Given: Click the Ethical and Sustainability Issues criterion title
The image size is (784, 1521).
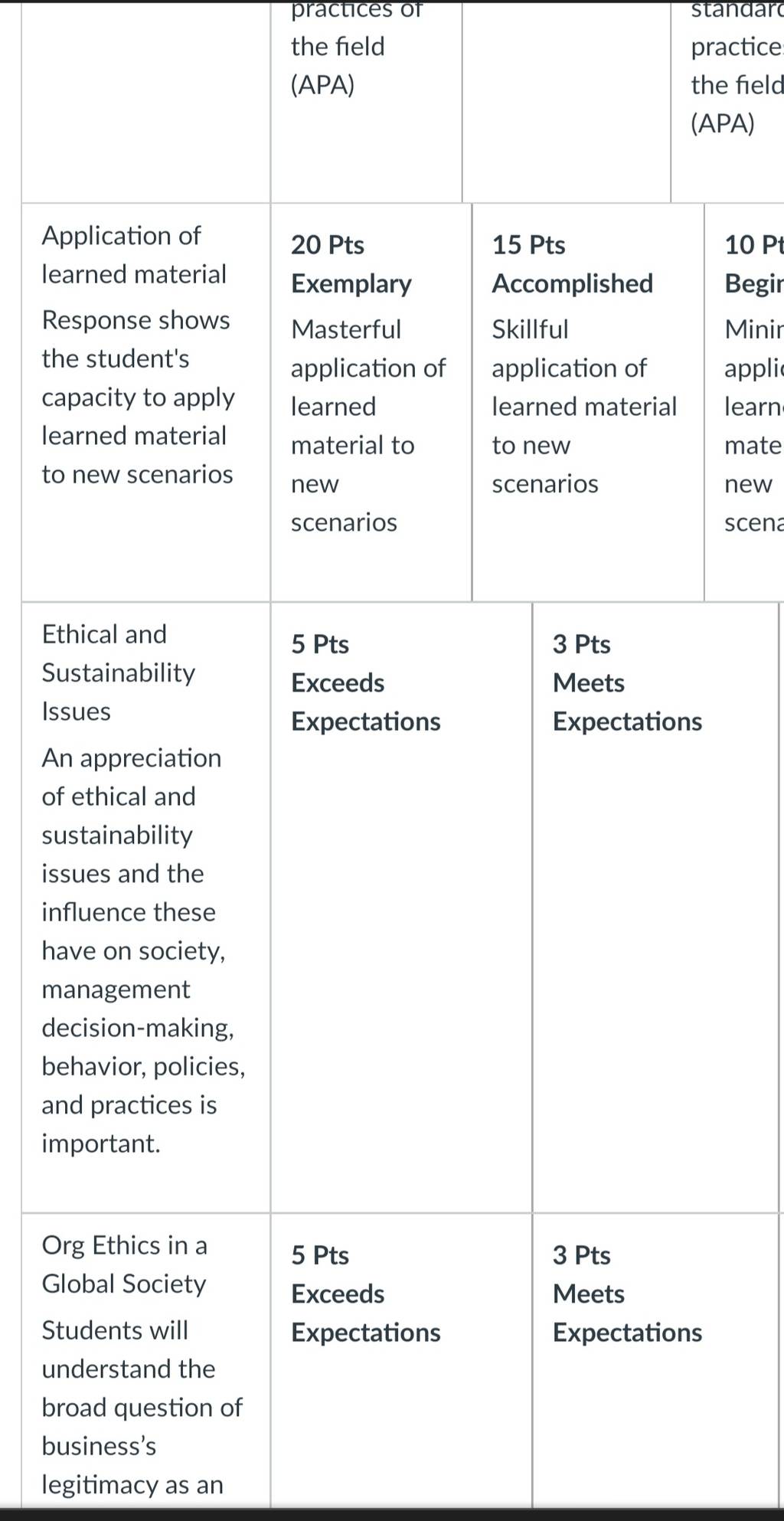Looking at the screenshot, I should coord(119,672).
